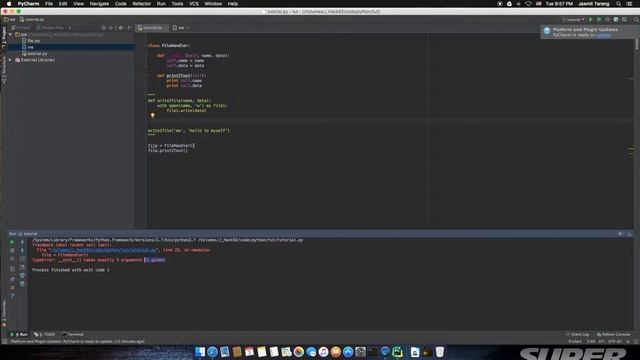Open the tutorial.py traceback file link

pyautogui.click(x=104, y=250)
